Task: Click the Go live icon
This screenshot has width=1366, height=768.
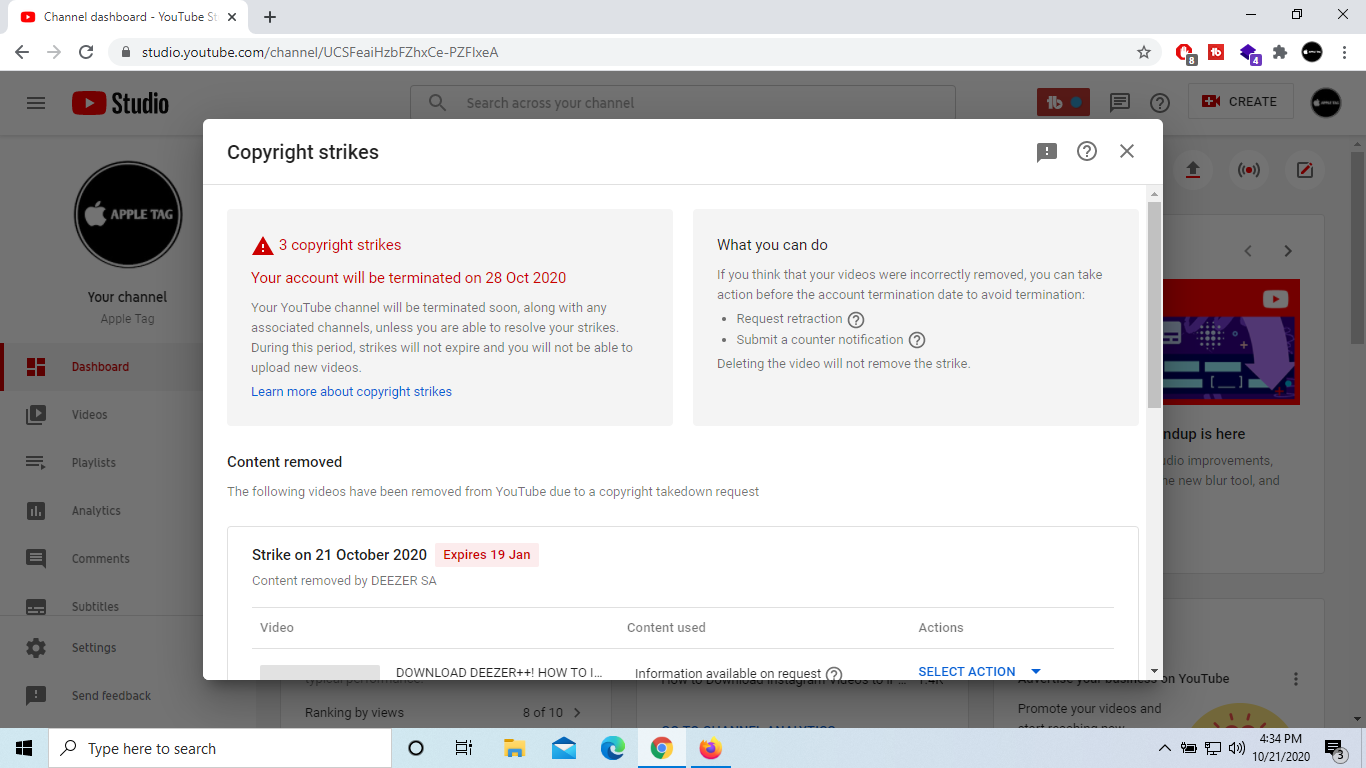Action: click(1248, 170)
